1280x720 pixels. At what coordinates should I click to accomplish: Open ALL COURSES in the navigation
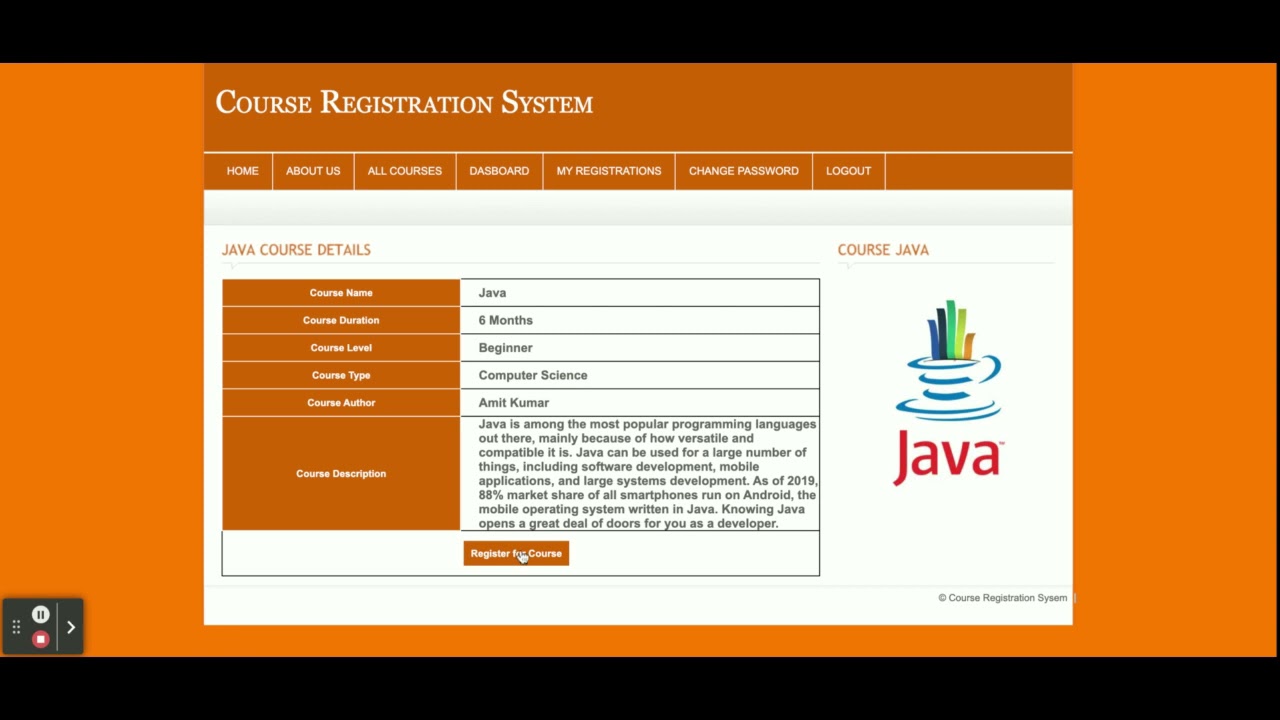pyautogui.click(x=404, y=171)
